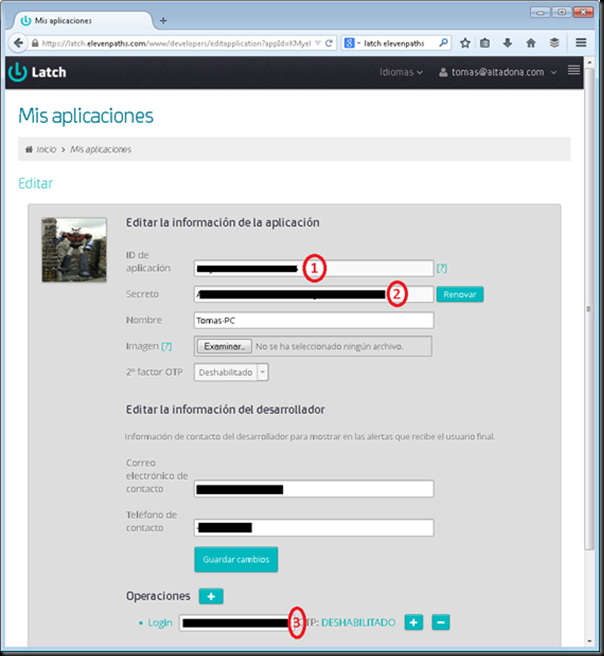
Task: Open the Firefox hamburger menu
Action: [581, 43]
